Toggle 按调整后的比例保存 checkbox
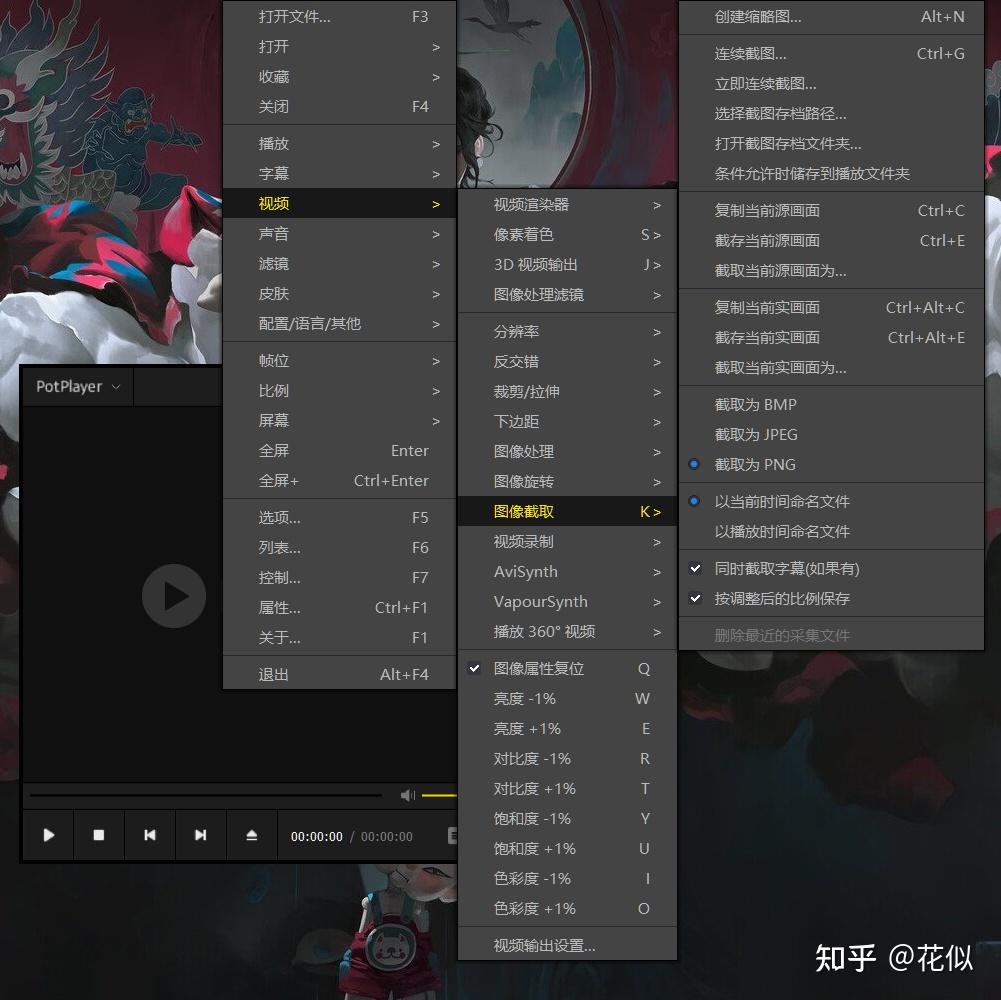 [831, 599]
